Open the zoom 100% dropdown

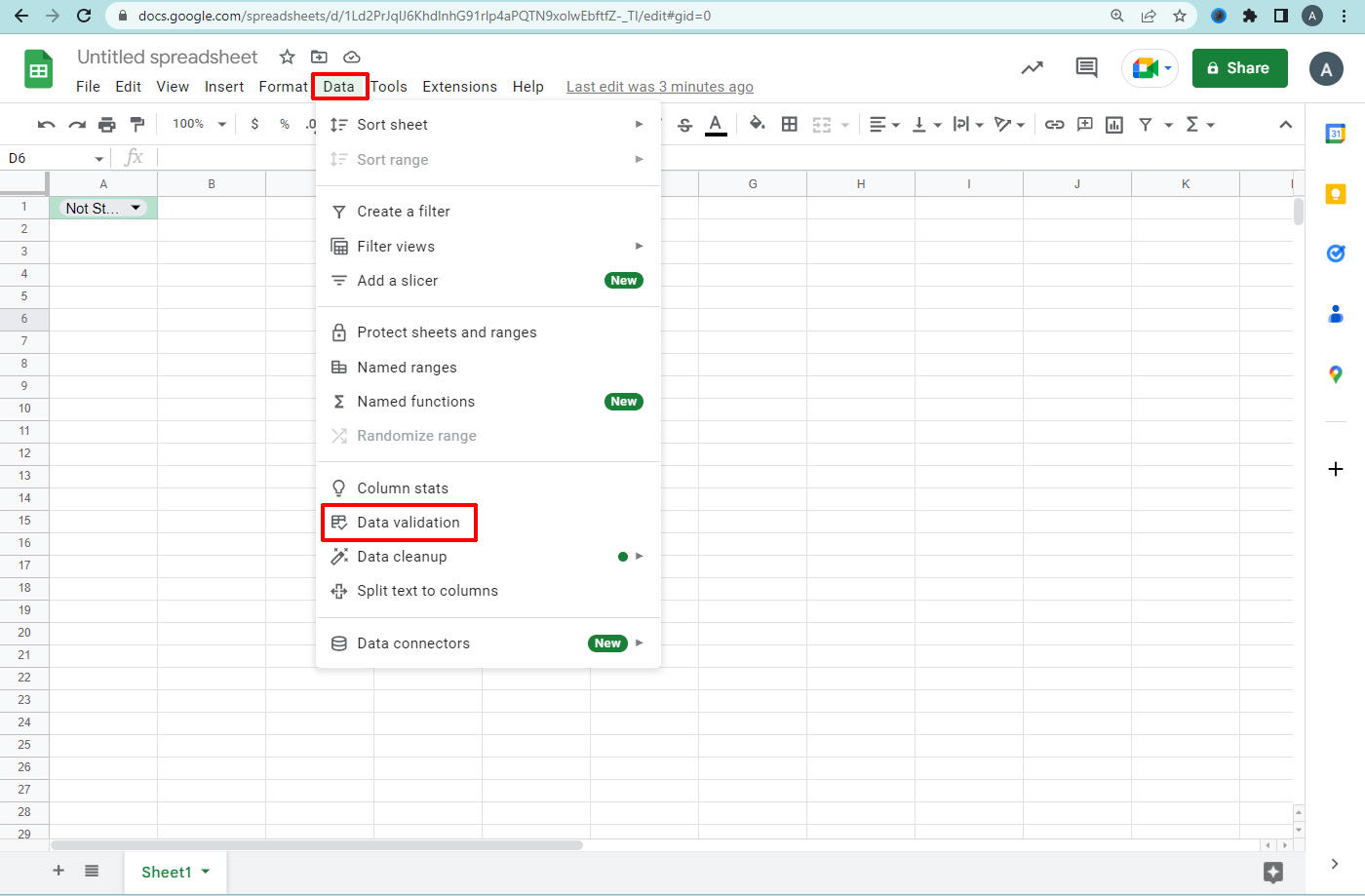click(x=199, y=124)
